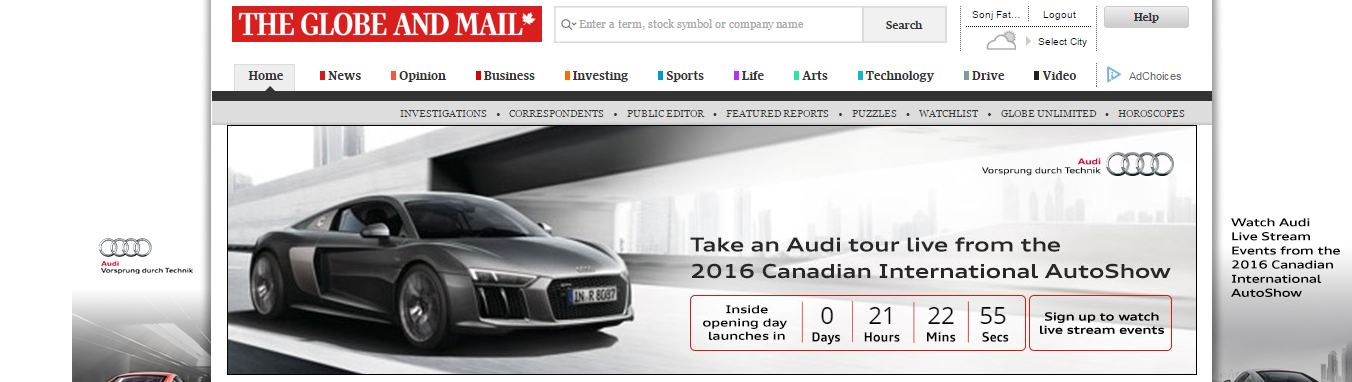
Task: Click the 'Inside opening day launches in' countdown label
Action: coord(746,323)
